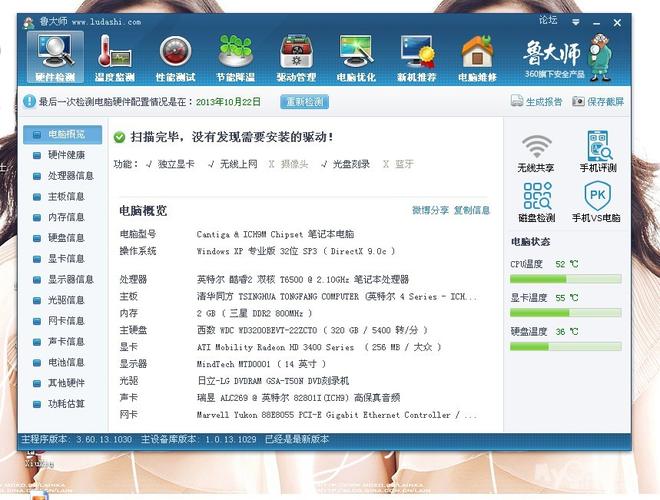Open 电脑维修 computer repair

(477, 58)
